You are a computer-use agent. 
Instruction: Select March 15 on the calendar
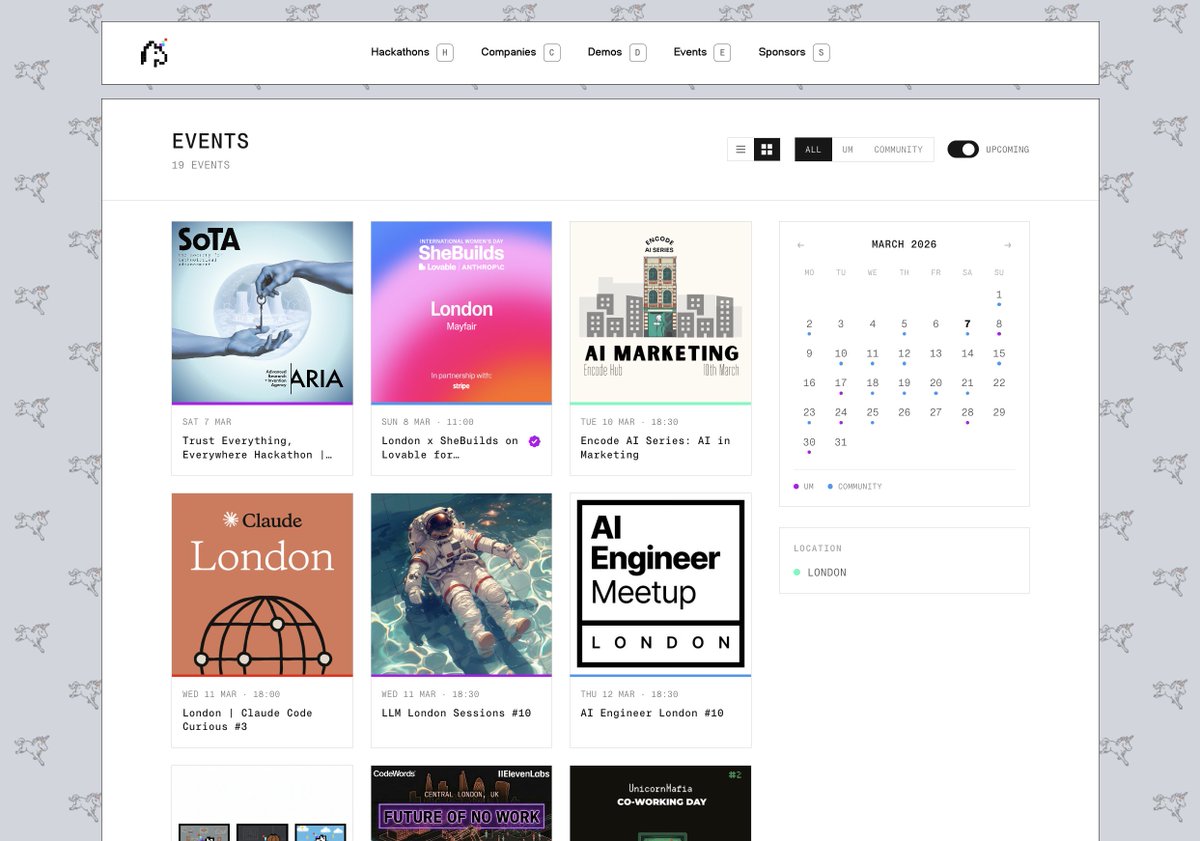[999, 354]
